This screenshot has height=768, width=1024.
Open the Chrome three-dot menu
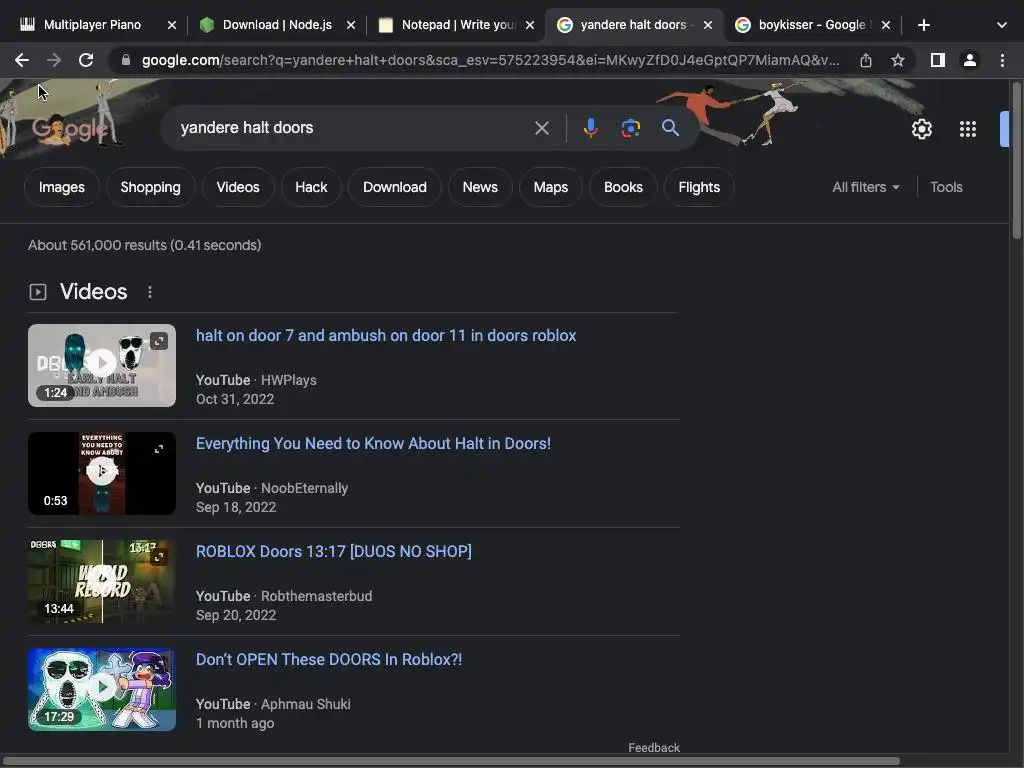click(x=1002, y=60)
